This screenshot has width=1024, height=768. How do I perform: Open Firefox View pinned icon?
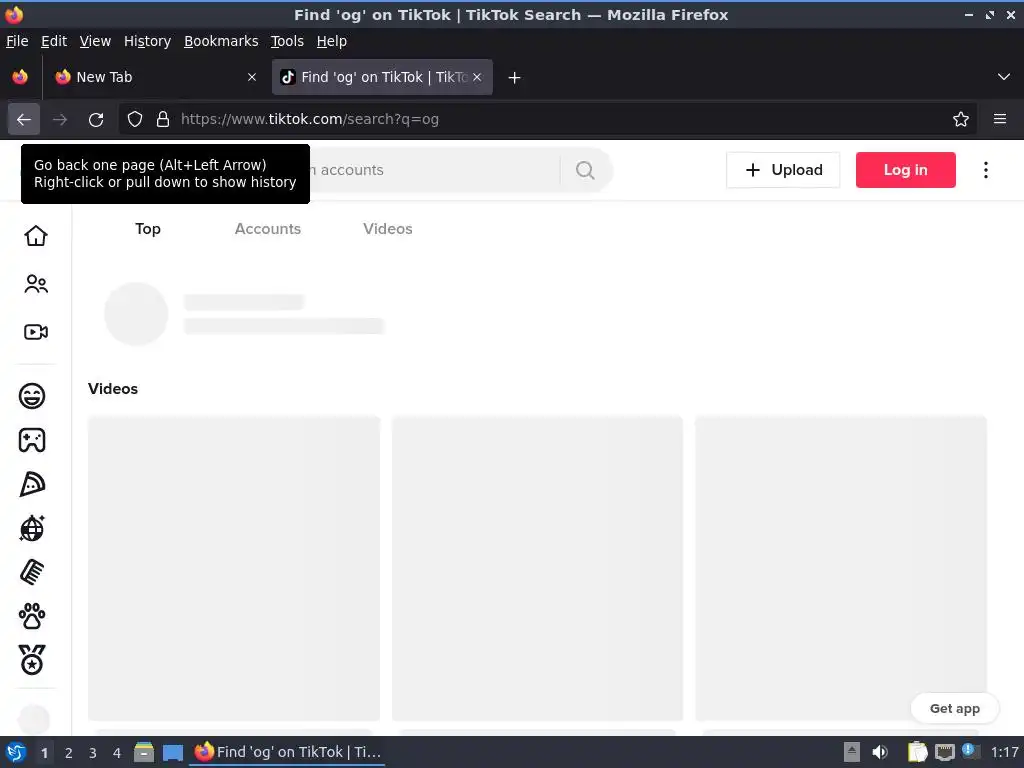pyautogui.click(x=20, y=77)
